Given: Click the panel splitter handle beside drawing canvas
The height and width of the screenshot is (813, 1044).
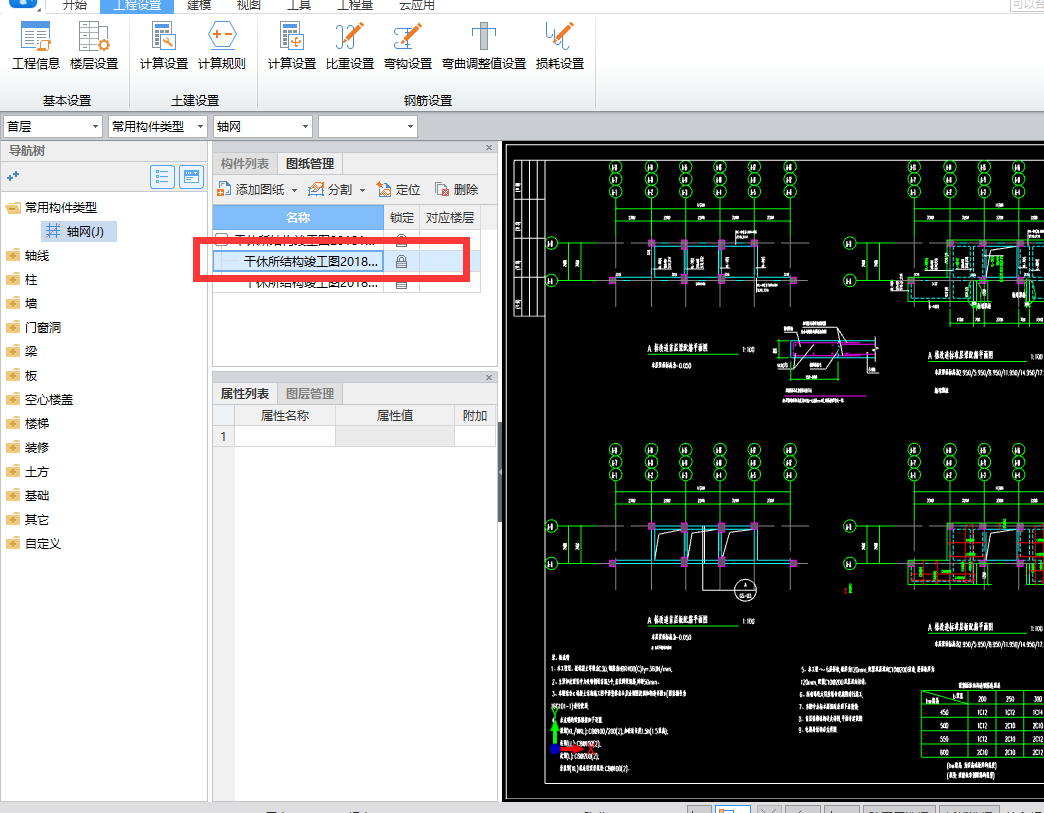Looking at the screenshot, I should click(500, 472).
